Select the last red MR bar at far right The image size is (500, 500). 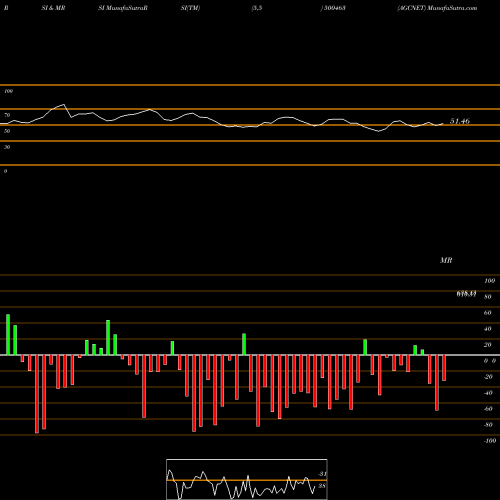tap(444, 368)
